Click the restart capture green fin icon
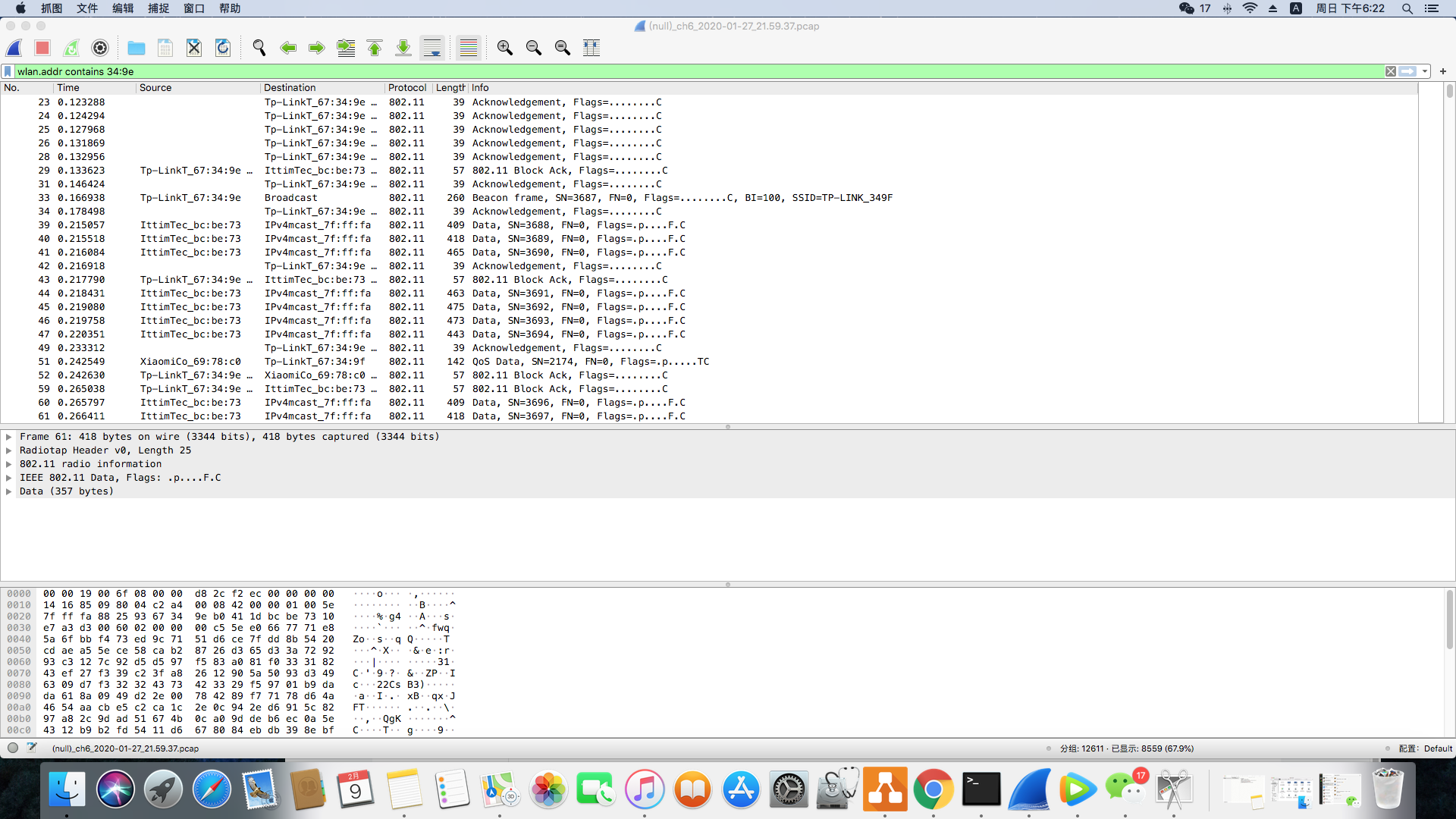 pos(71,48)
